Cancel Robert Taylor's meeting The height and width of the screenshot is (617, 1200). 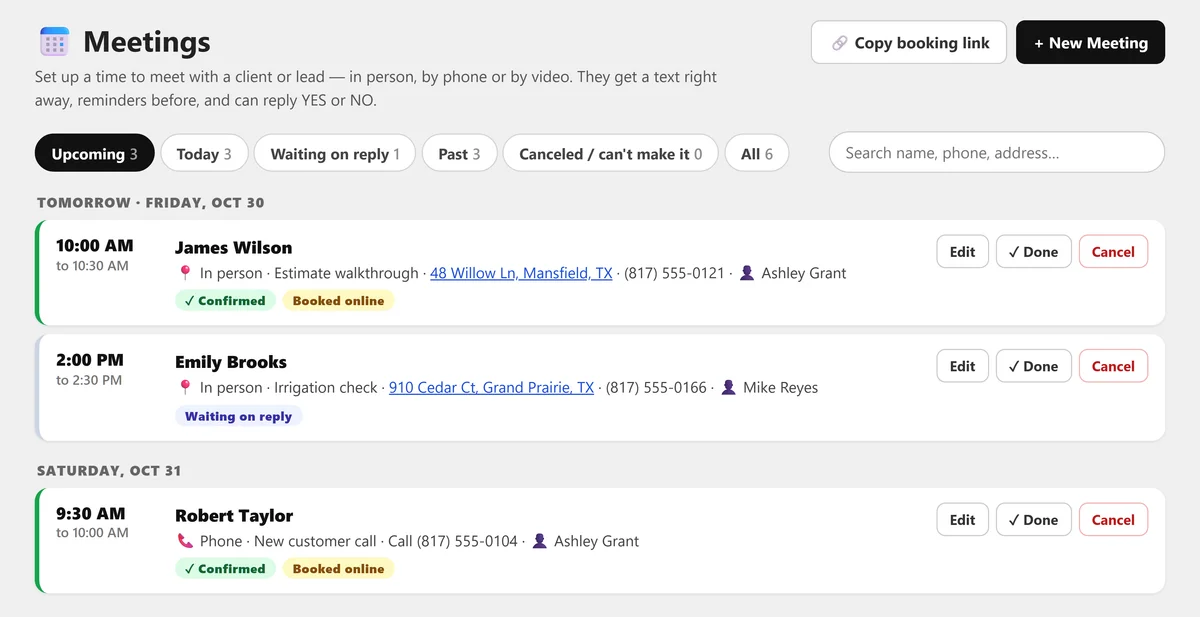[x=1113, y=520]
